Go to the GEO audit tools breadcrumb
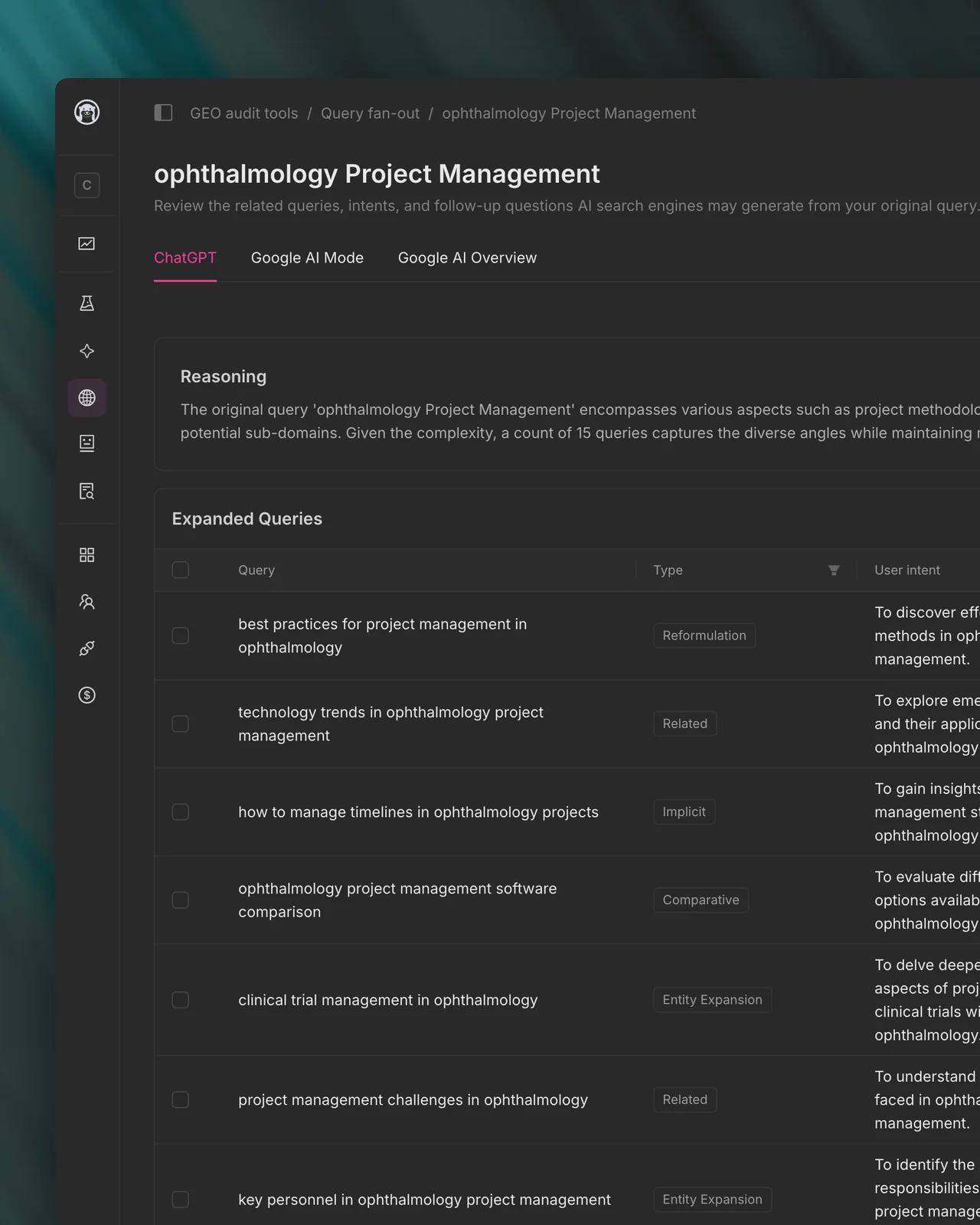The image size is (980, 1225). point(243,113)
